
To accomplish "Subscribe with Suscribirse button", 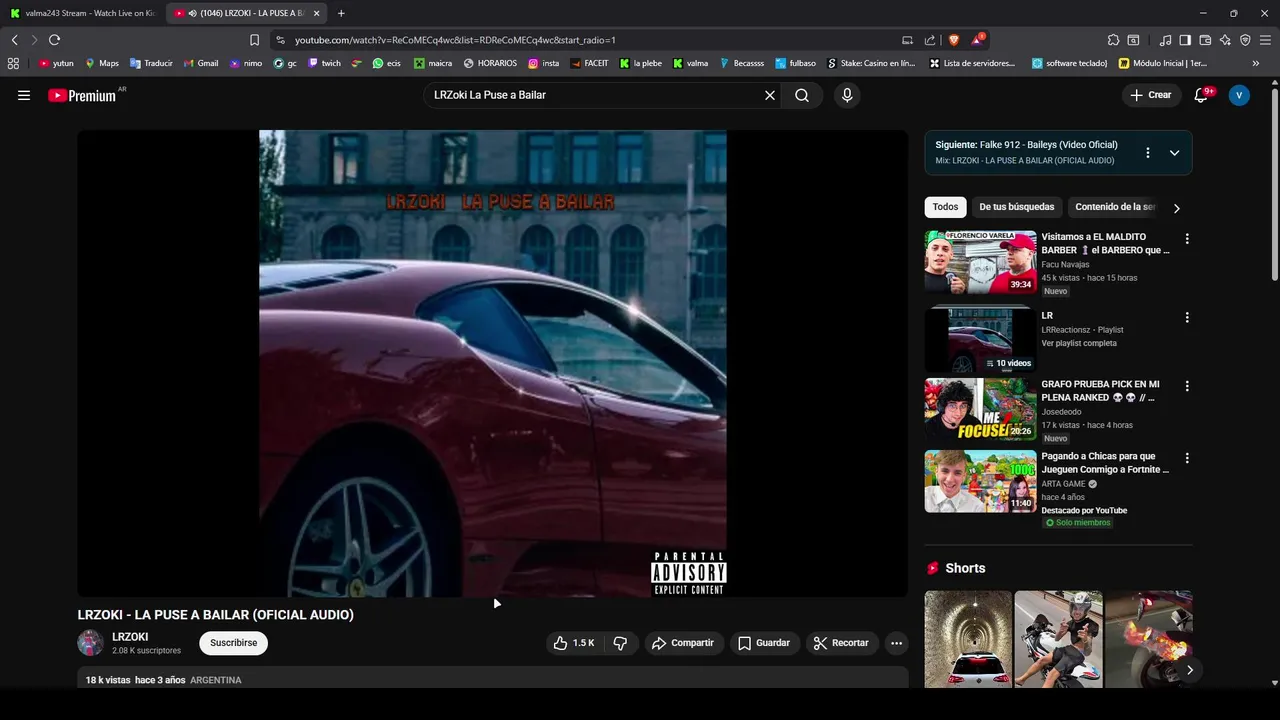I will click(233, 643).
